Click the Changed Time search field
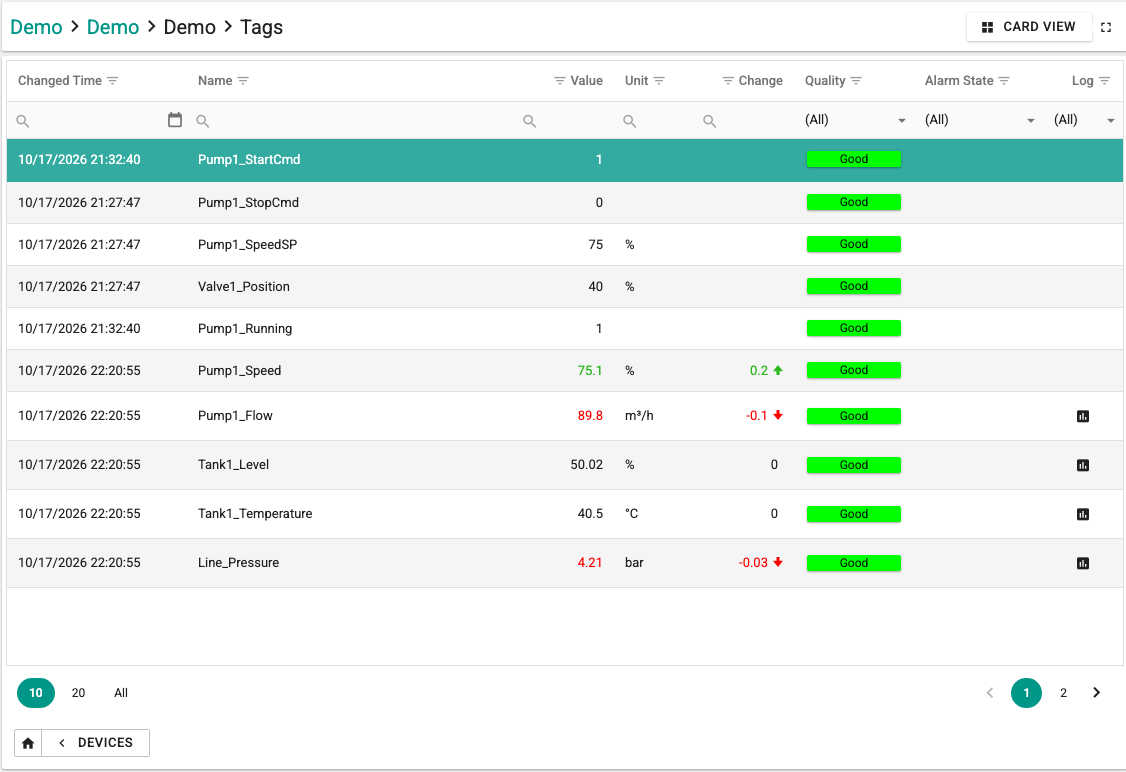1126x772 pixels. pos(97,121)
